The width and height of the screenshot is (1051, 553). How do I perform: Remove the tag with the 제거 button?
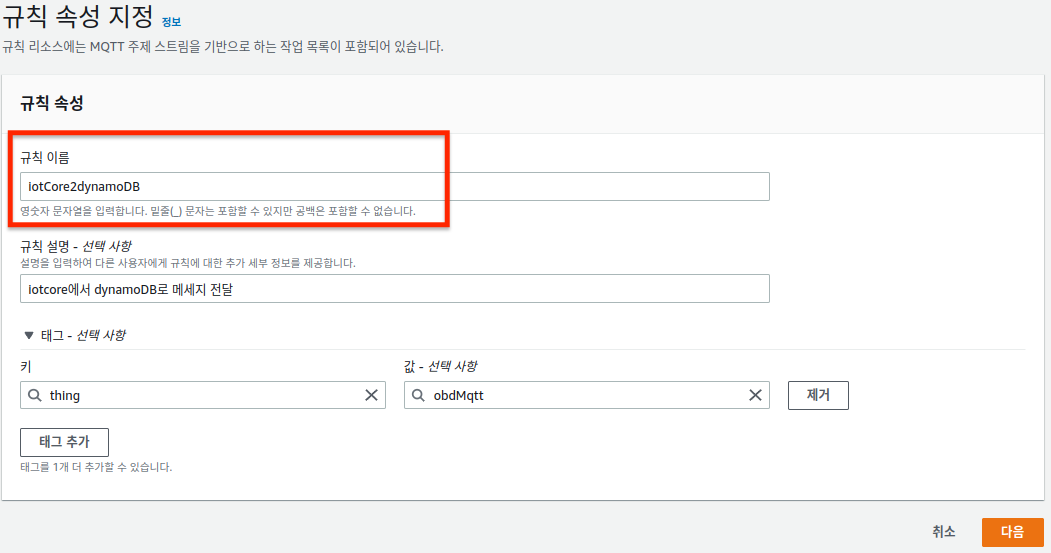point(818,395)
